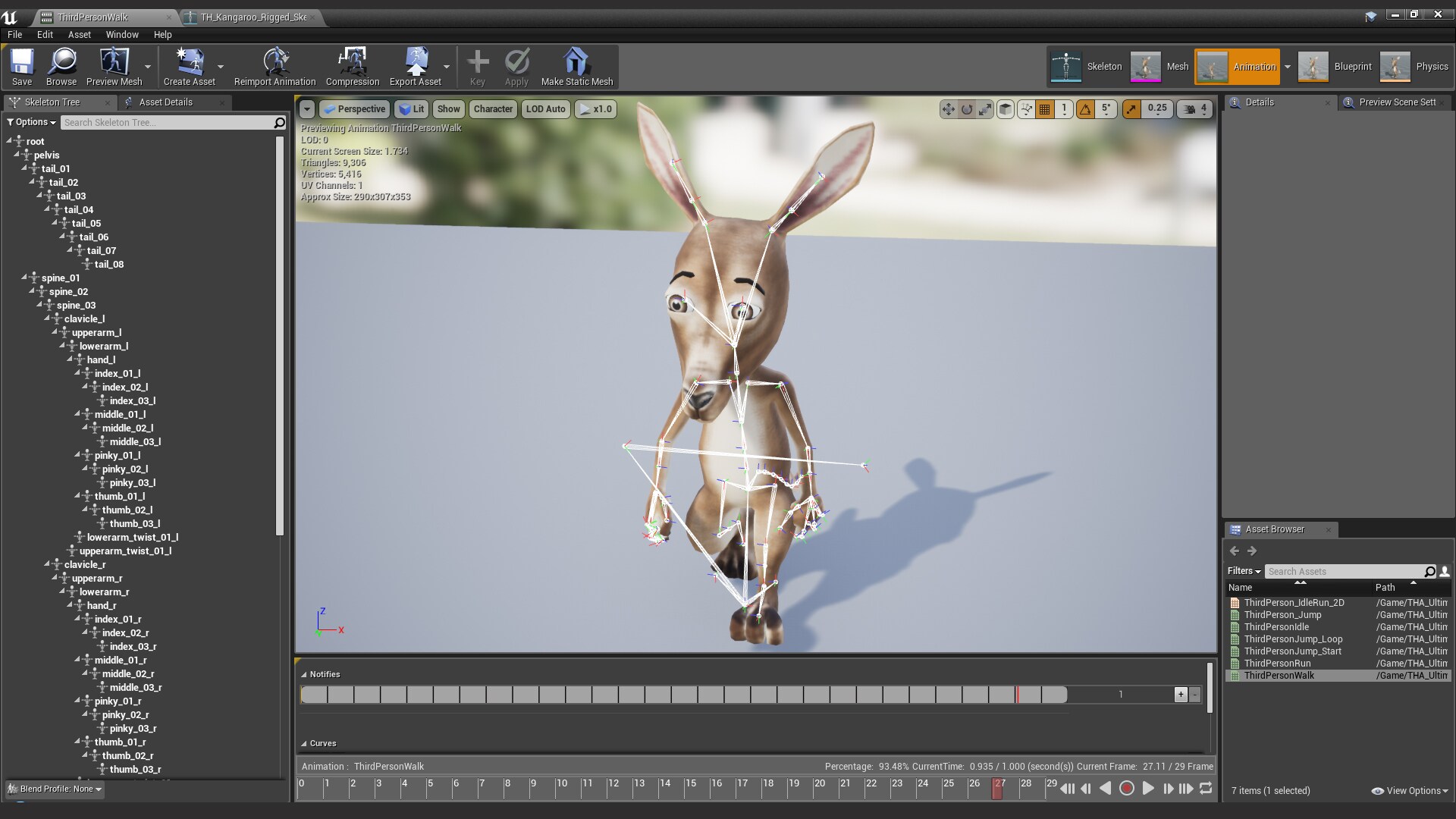This screenshot has height=819, width=1456.
Task: Select ThirdPersonRun in the Asset Browser
Action: (x=1278, y=663)
